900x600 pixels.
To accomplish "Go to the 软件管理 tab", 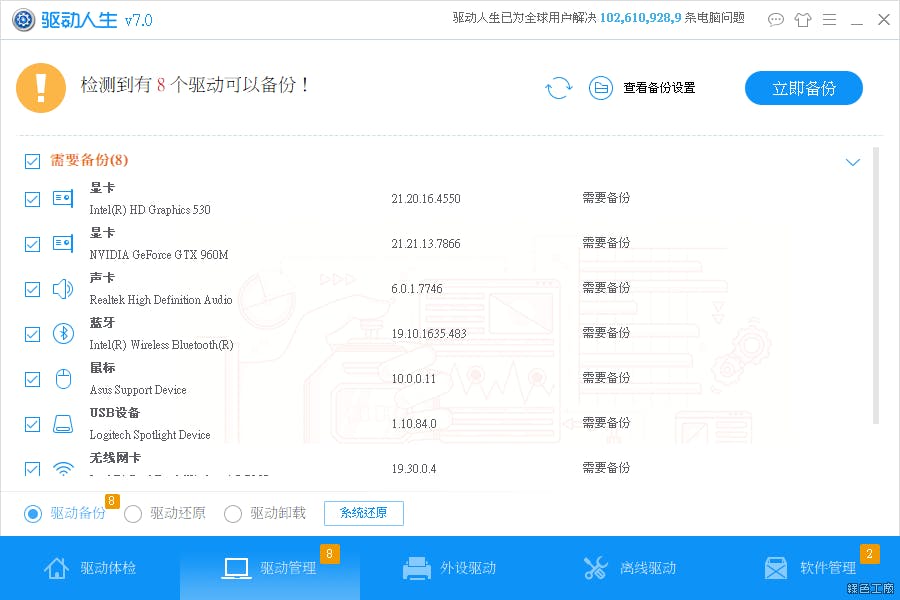I will tap(810, 568).
